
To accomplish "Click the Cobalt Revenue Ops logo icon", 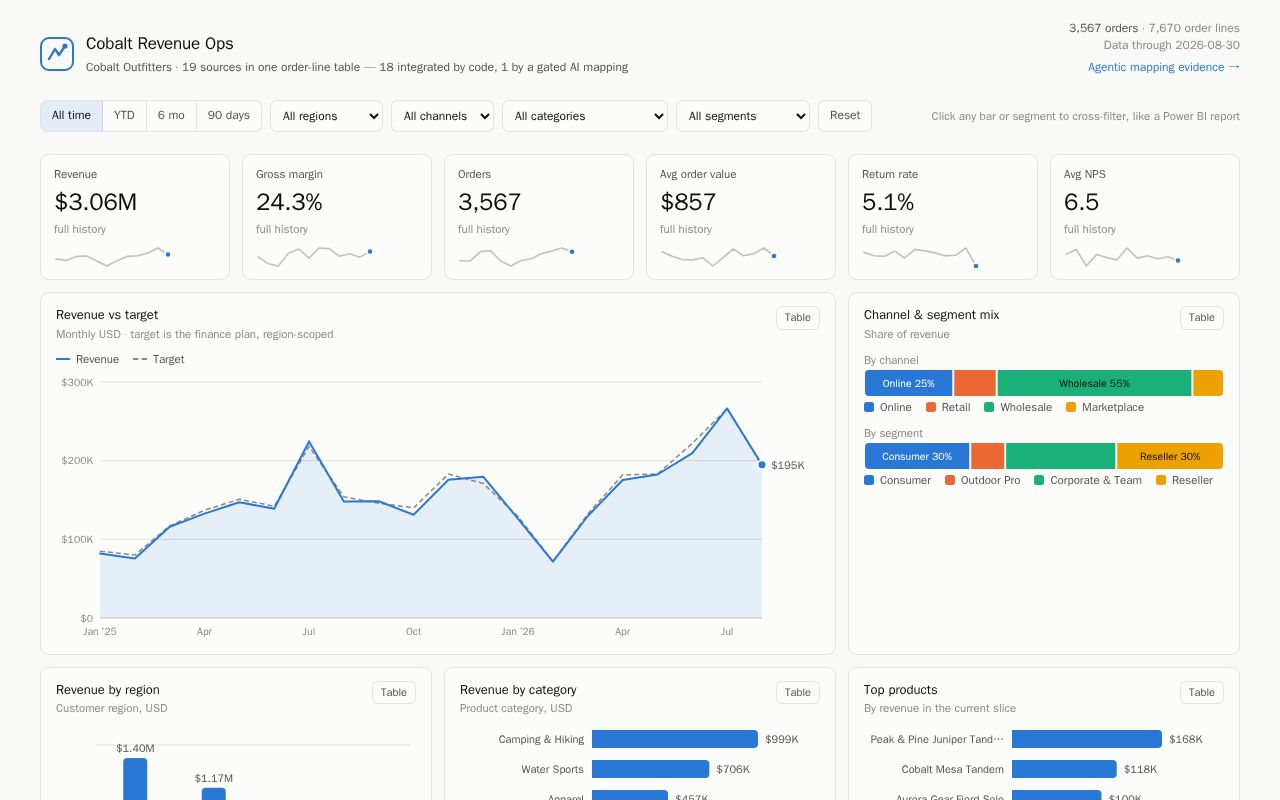I will (x=57, y=54).
